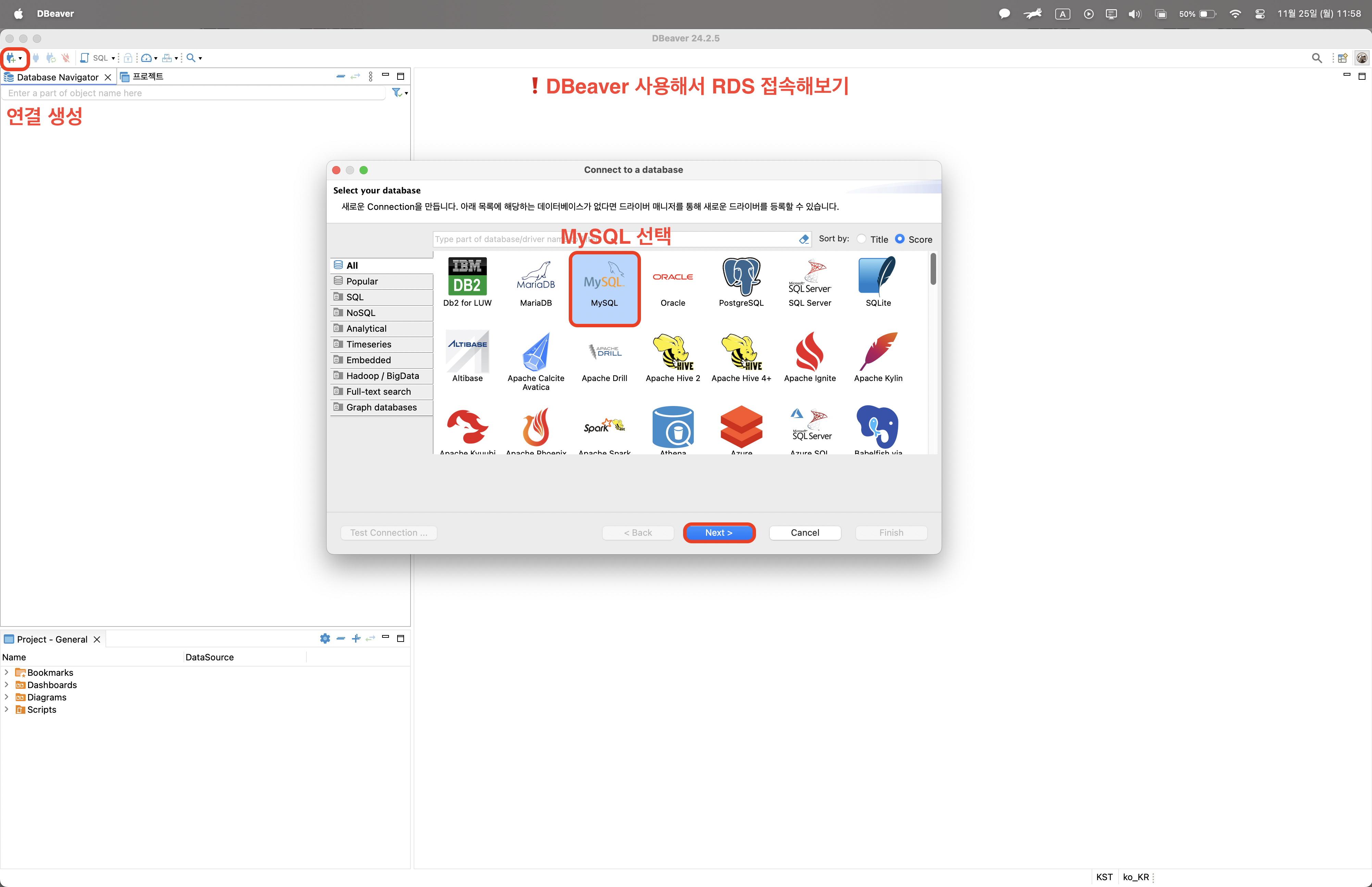Click the New Connection plug icon
The height and width of the screenshot is (887, 1372).
pyautogui.click(x=10, y=58)
